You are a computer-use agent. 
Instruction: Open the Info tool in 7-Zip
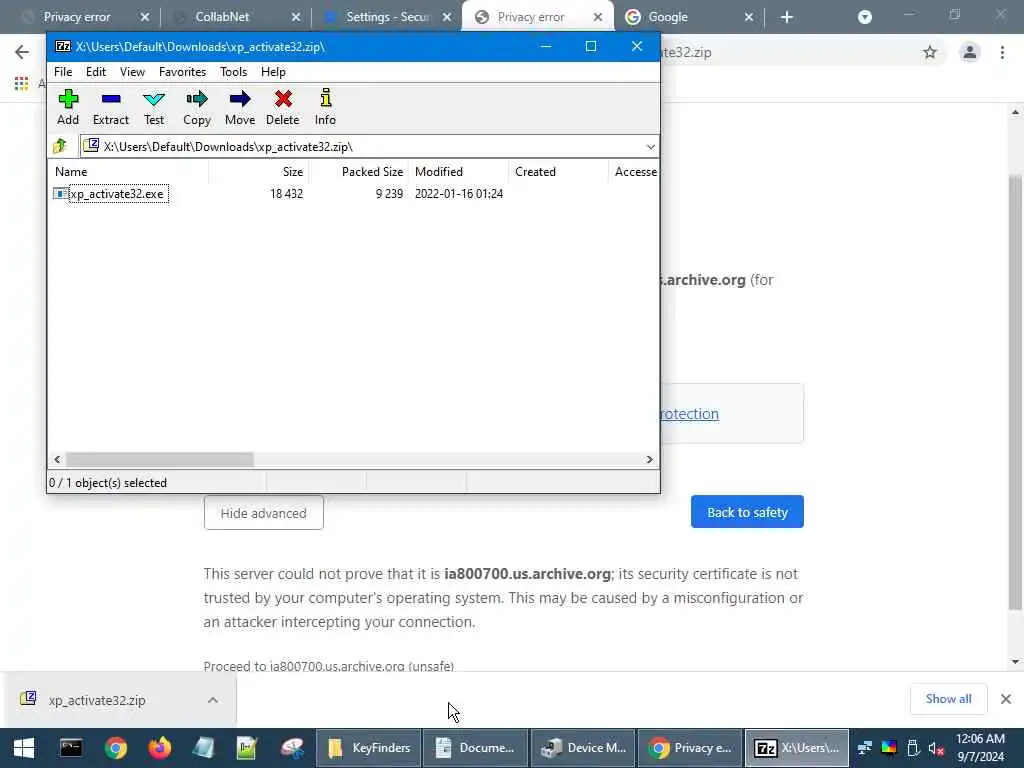point(325,108)
